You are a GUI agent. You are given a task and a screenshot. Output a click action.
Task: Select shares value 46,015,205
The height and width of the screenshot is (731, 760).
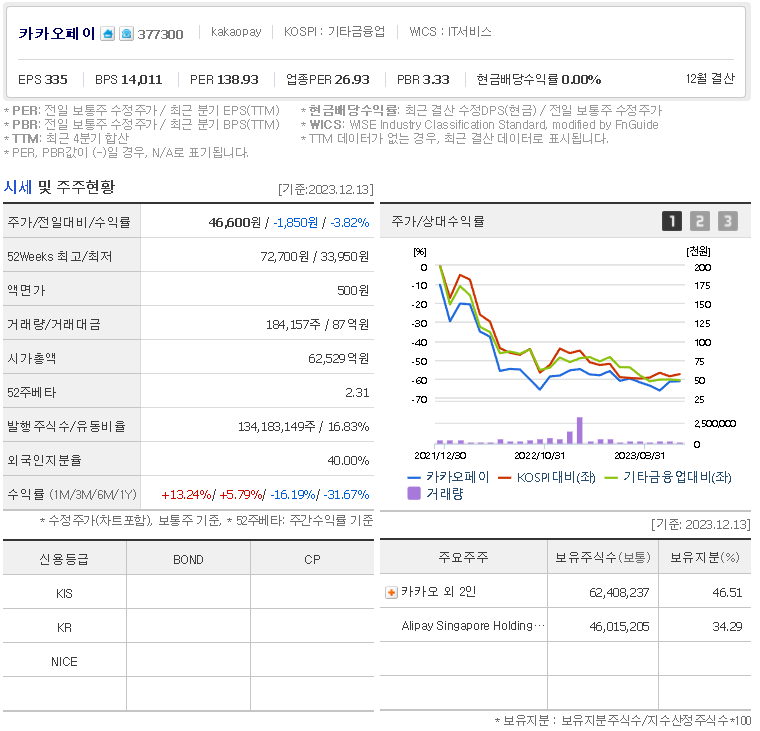click(619, 626)
